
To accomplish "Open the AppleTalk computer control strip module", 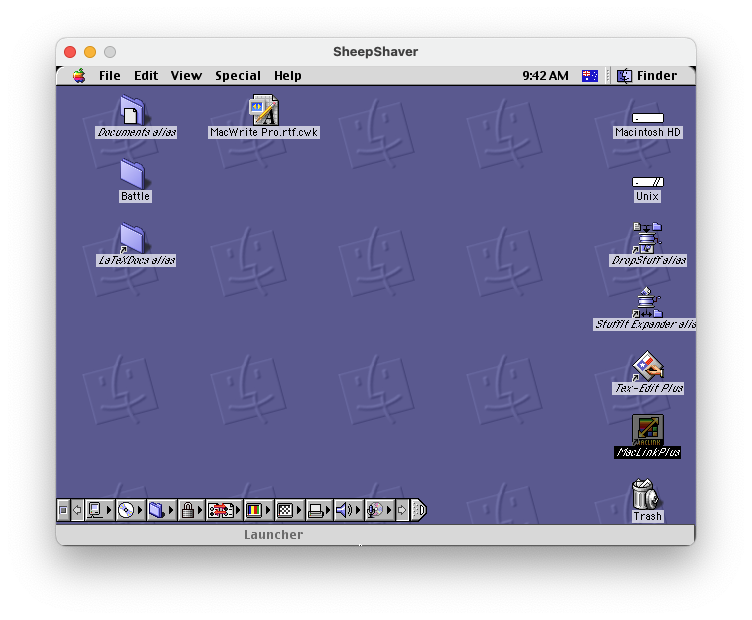I will pos(99,510).
